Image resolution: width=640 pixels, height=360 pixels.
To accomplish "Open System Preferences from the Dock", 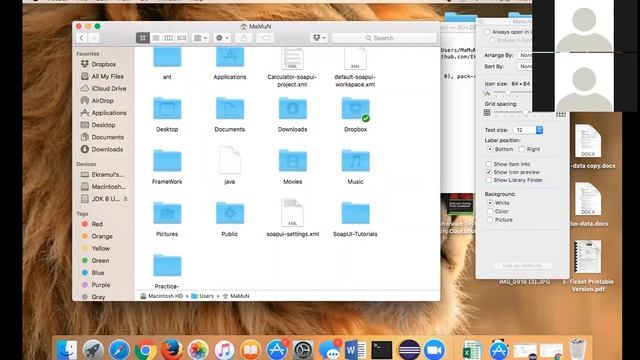I will (x=303, y=350).
